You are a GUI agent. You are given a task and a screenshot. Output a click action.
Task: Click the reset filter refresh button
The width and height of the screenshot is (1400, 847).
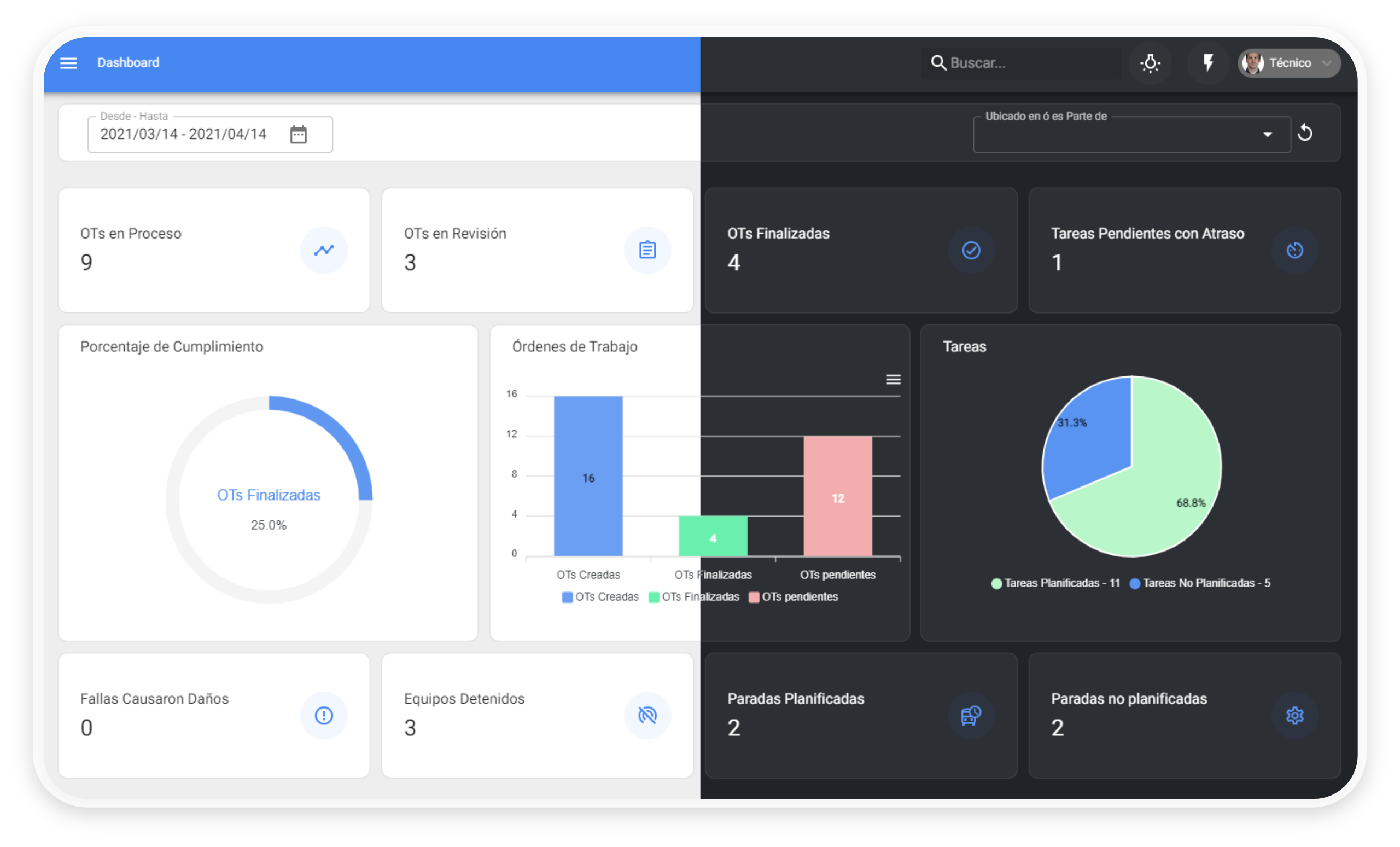tap(1305, 133)
